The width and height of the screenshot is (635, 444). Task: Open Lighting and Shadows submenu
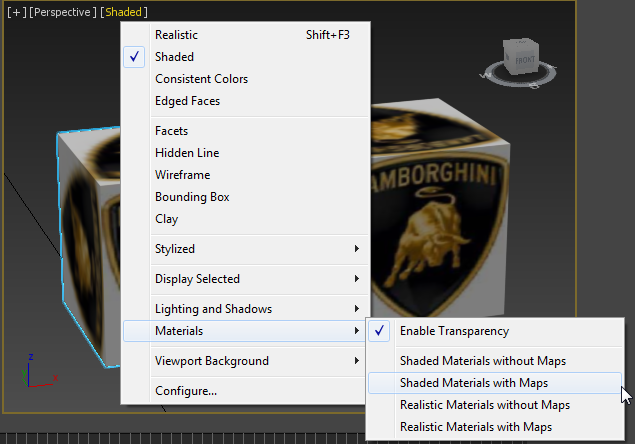point(245,309)
